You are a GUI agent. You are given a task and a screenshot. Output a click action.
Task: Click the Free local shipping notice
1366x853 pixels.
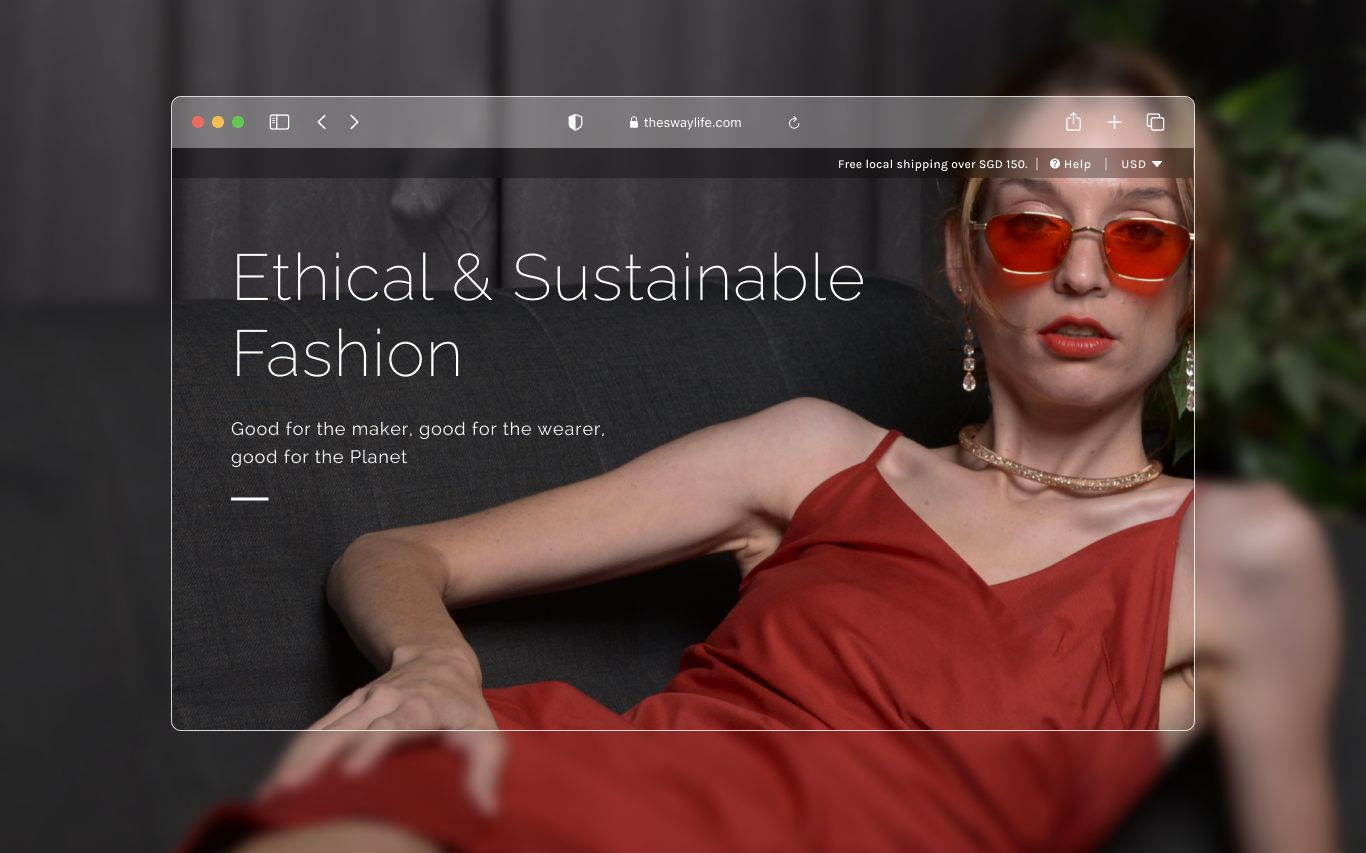pos(932,164)
